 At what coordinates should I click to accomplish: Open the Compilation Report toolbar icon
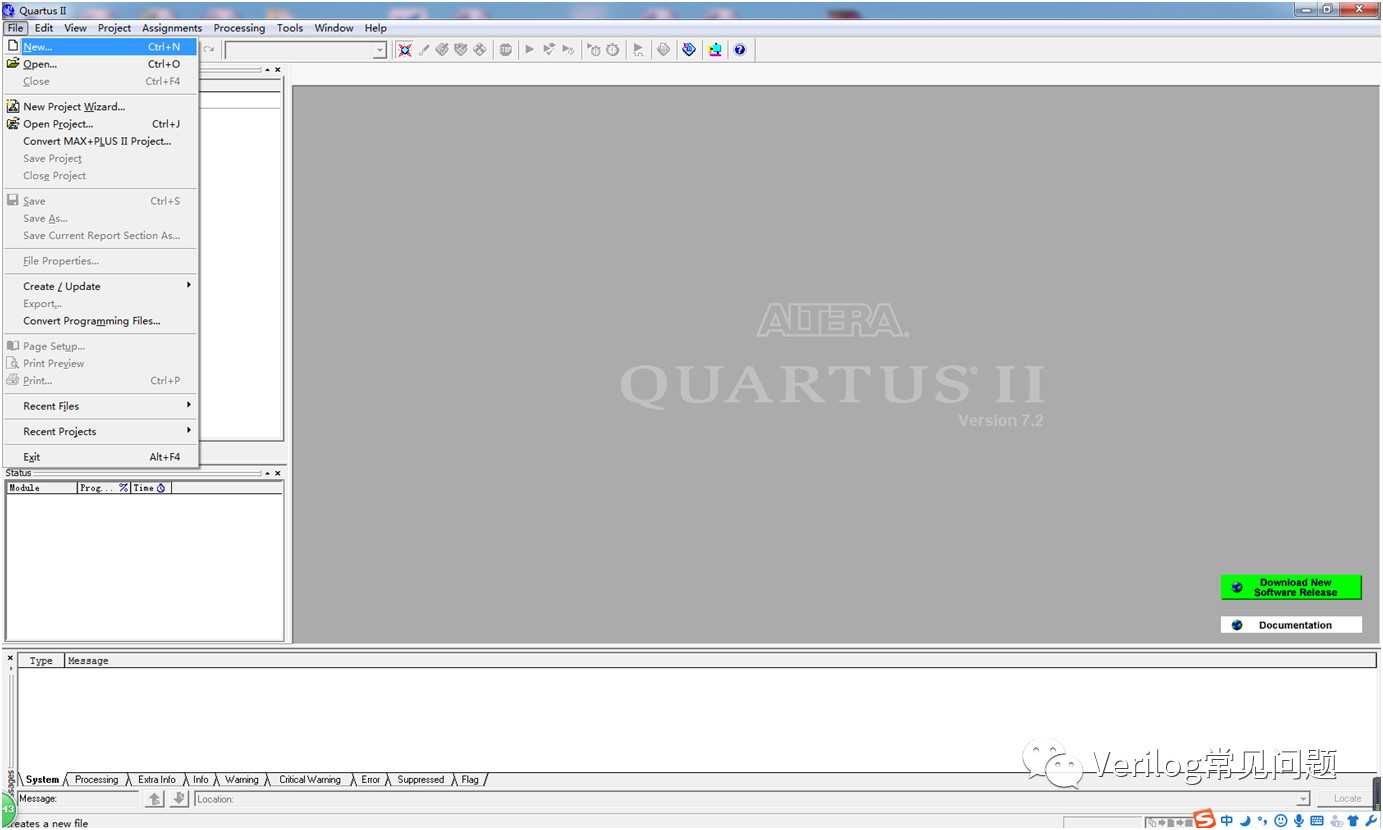click(663, 50)
